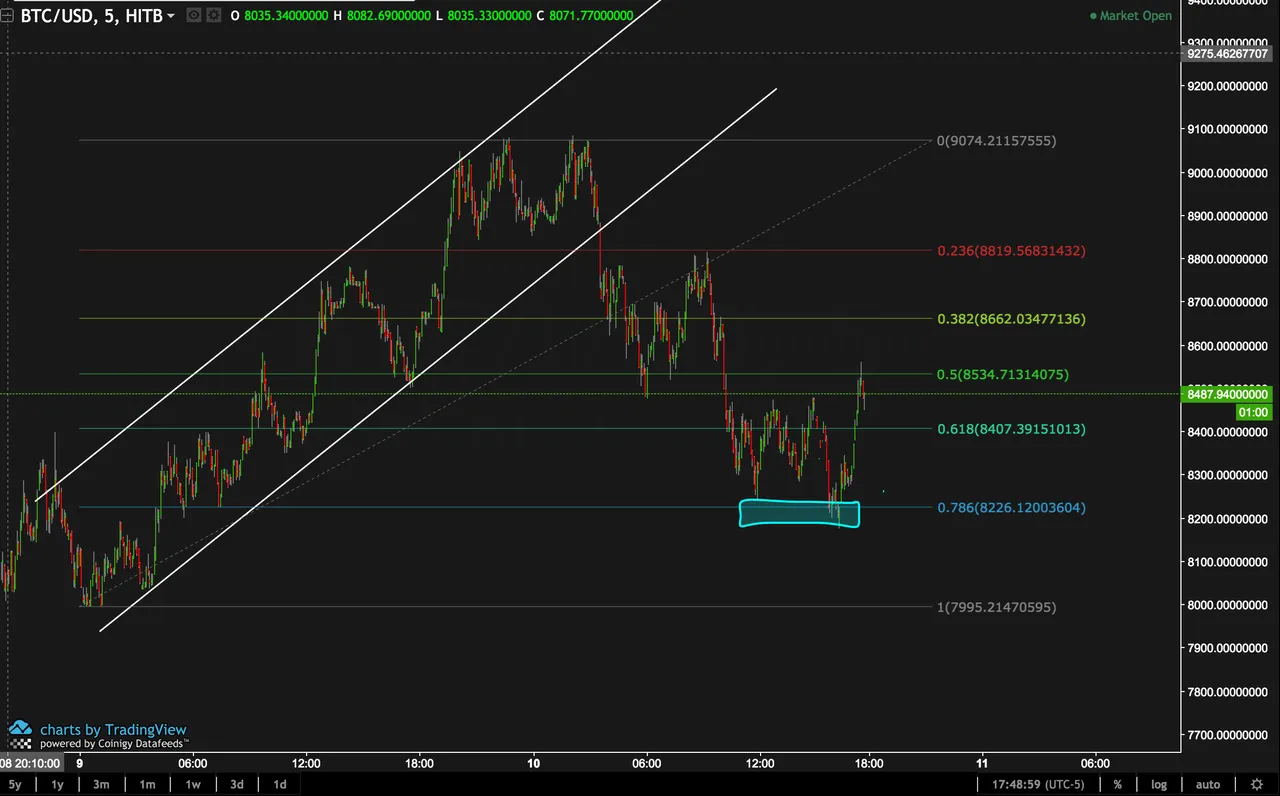Click the current price tag 8487.94
This screenshot has height=796, width=1280.
point(1227,394)
